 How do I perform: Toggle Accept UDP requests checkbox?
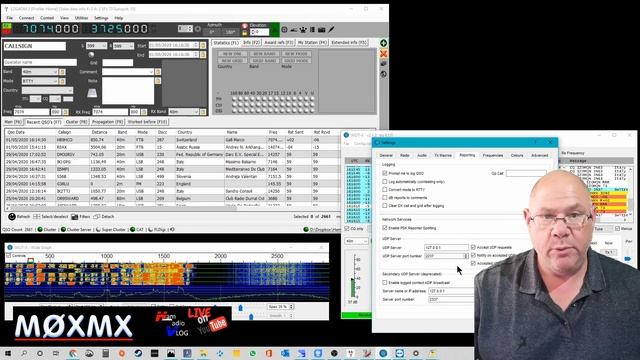coord(473,247)
